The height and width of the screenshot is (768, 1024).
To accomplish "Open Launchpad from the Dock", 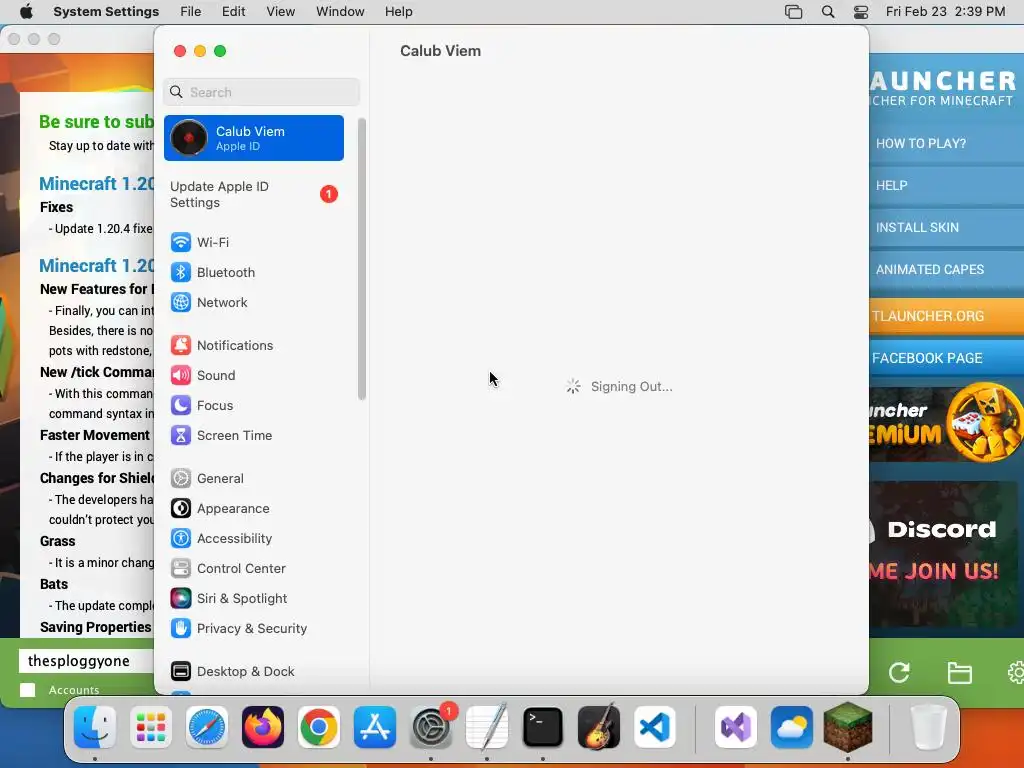I will pos(151,727).
